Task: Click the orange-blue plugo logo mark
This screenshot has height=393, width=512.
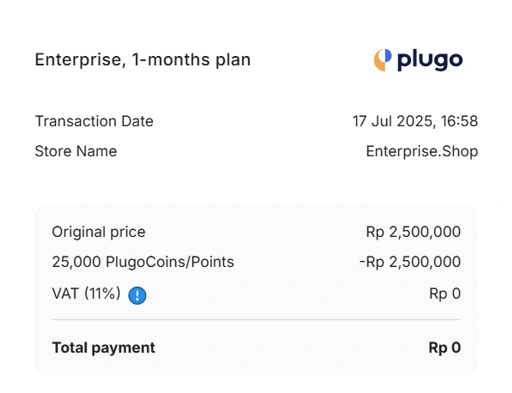Action: pos(382,60)
